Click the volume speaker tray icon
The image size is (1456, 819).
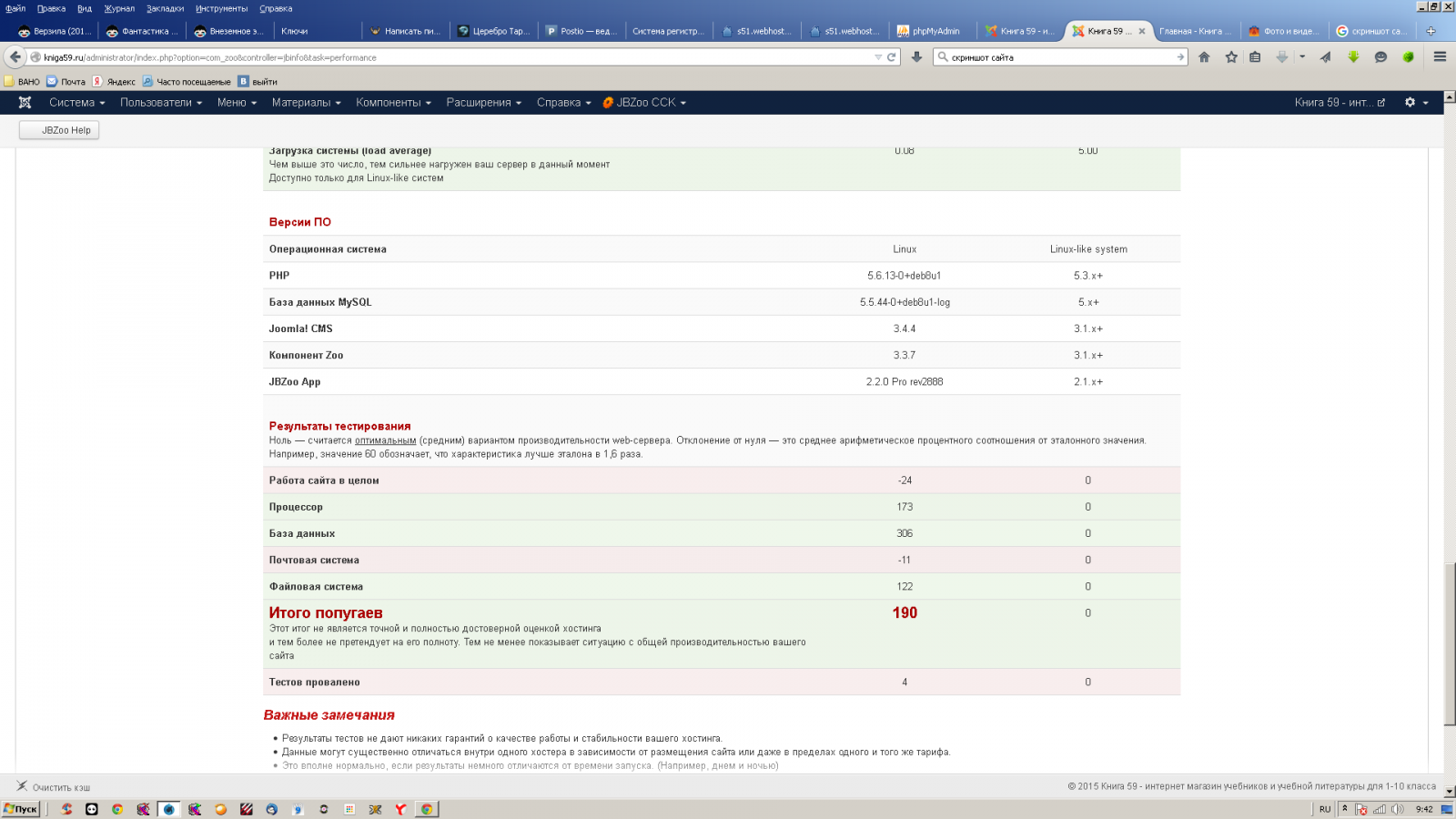click(1397, 809)
